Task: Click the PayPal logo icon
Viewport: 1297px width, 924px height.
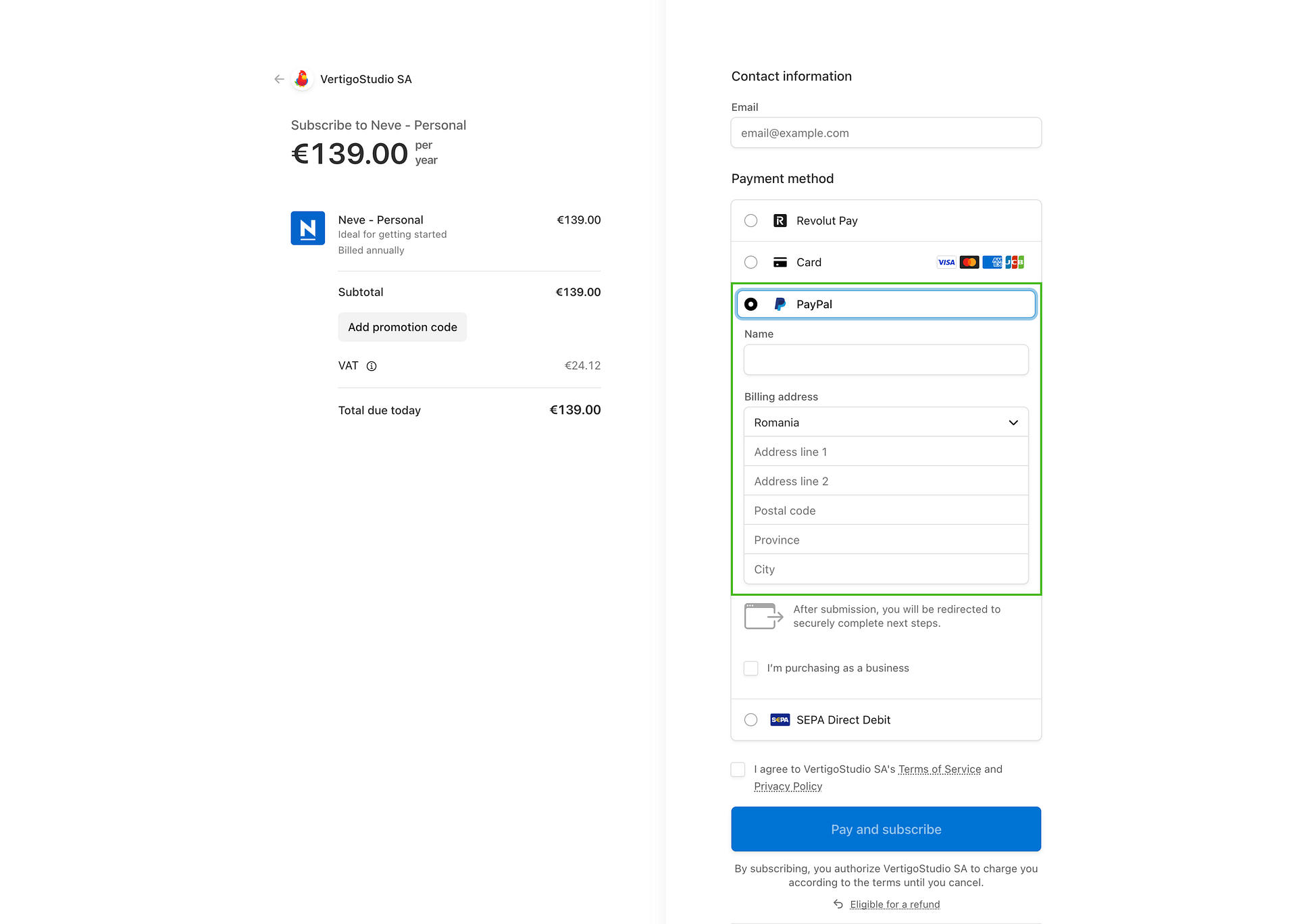Action: (780, 304)
